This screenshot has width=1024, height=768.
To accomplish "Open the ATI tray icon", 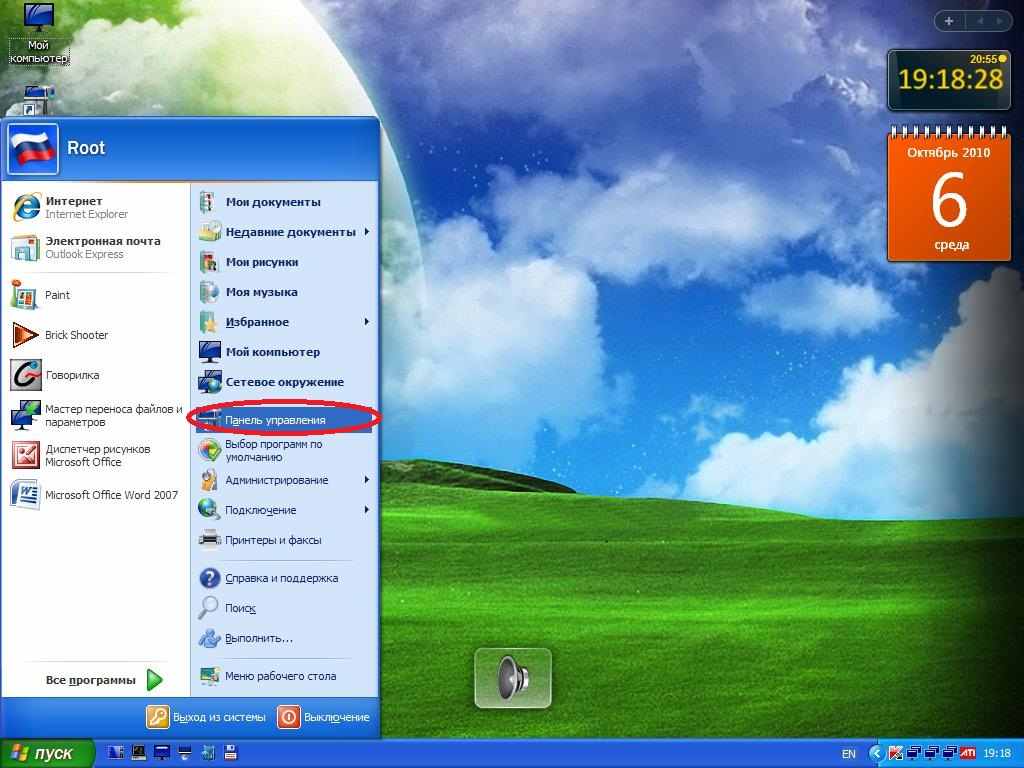I will point(968,754).
